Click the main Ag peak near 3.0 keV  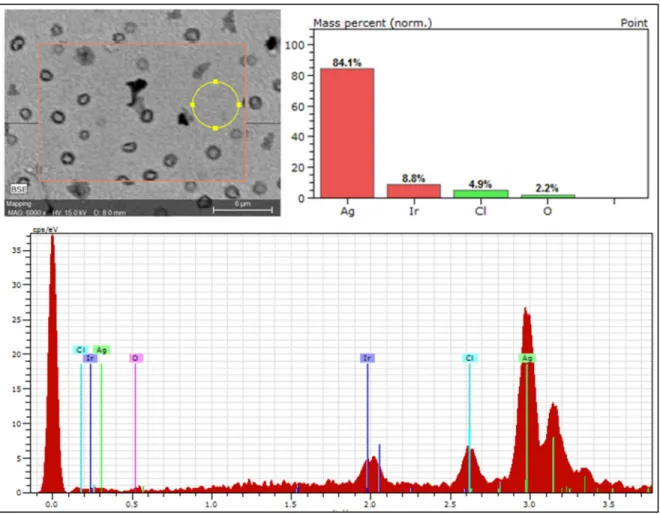pyautogui.click(x=526, y=400)
